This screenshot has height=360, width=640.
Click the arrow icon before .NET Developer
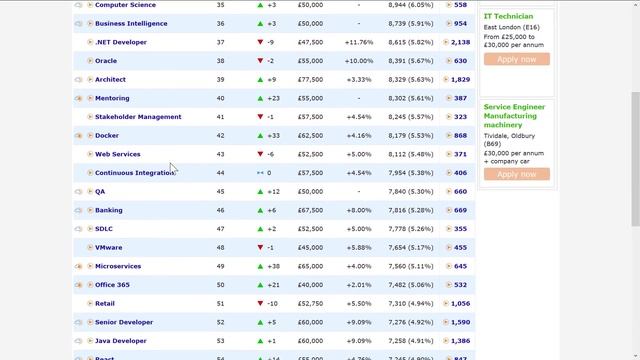coord(90,42)
